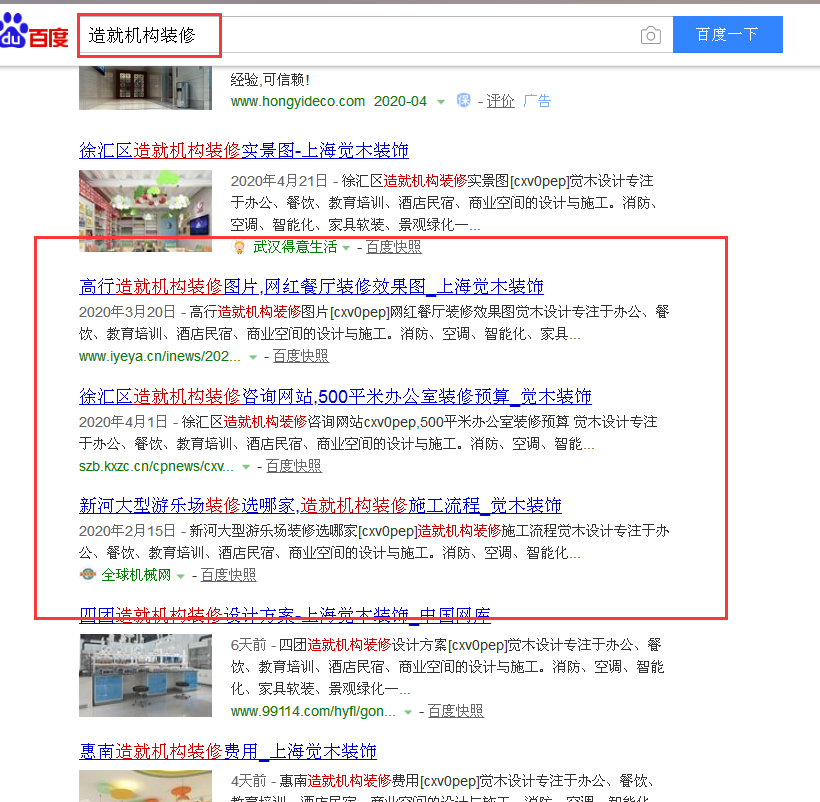Image resolution: width=820 pixels, height=802 pixels.
Task: Expand the arrow after szb.kxzc.cn URL
Action: pos(246,467)
